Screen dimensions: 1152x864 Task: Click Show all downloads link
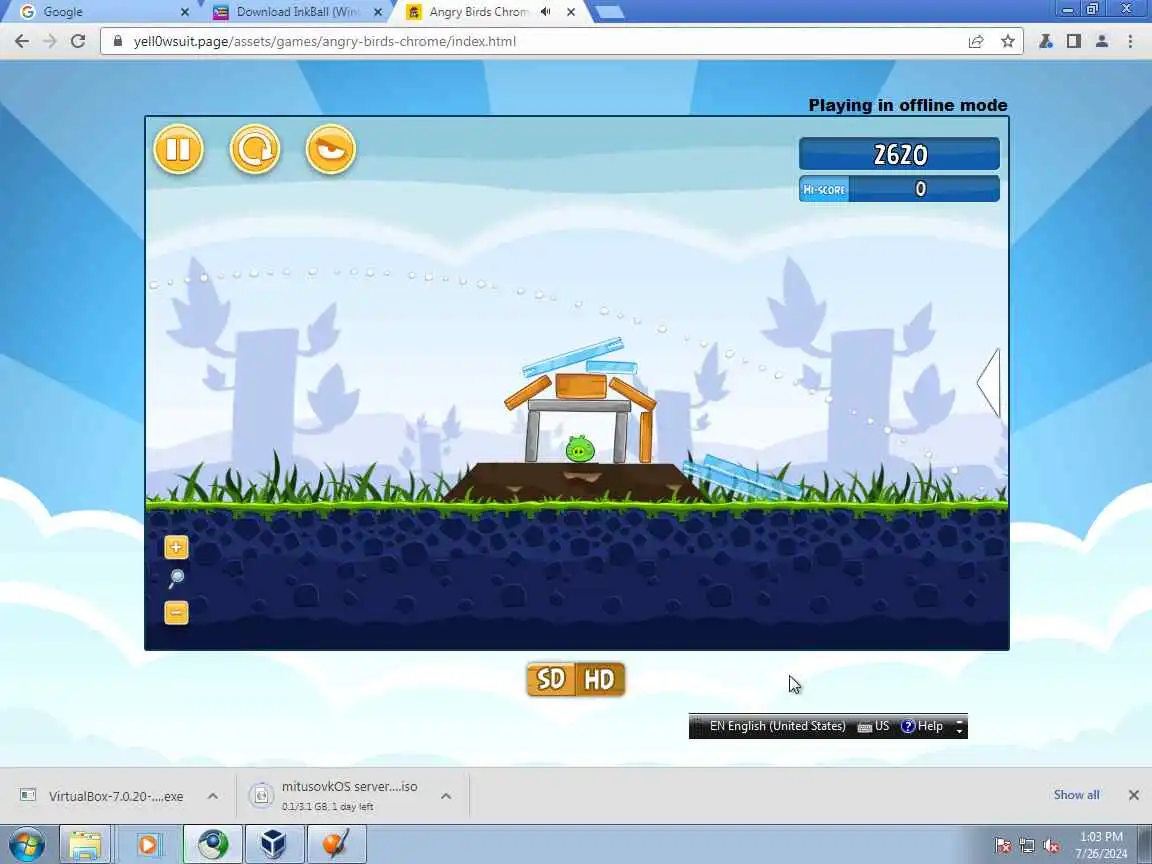1076,795
